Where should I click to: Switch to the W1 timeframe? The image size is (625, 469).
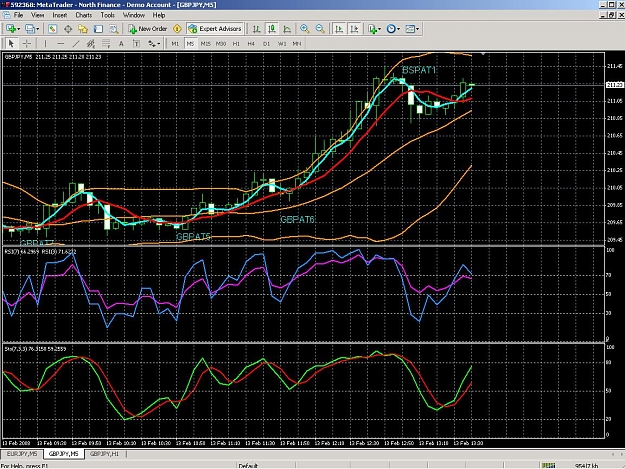pos(282,43)
